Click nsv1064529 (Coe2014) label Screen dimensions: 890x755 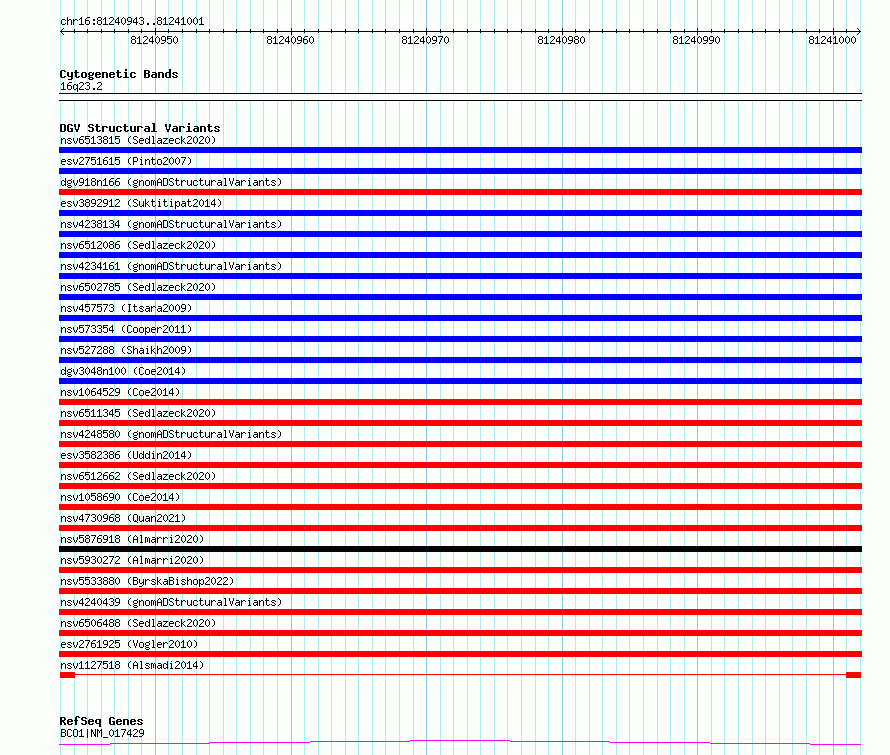(120, 392)
